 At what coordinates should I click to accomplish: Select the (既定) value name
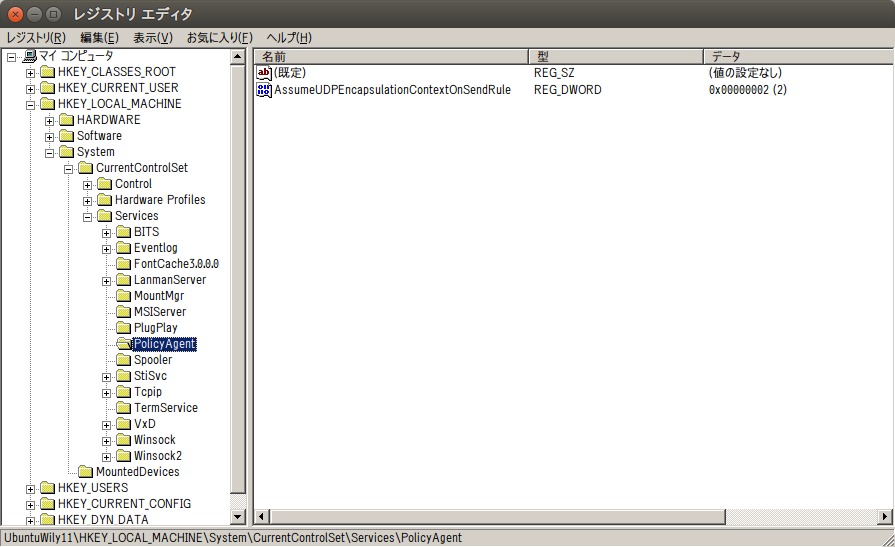point(290,73)
